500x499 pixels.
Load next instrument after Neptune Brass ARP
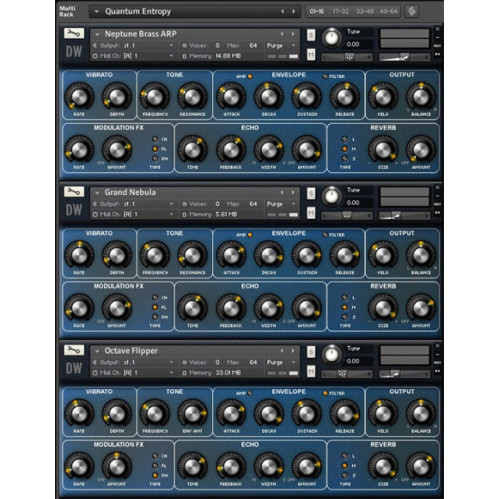(x=293, y=34)
